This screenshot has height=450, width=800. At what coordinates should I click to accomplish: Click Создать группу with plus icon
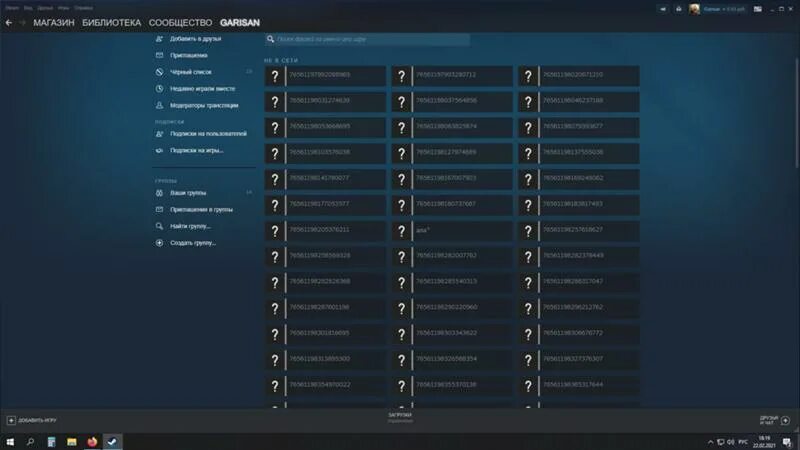click(193, 243)
